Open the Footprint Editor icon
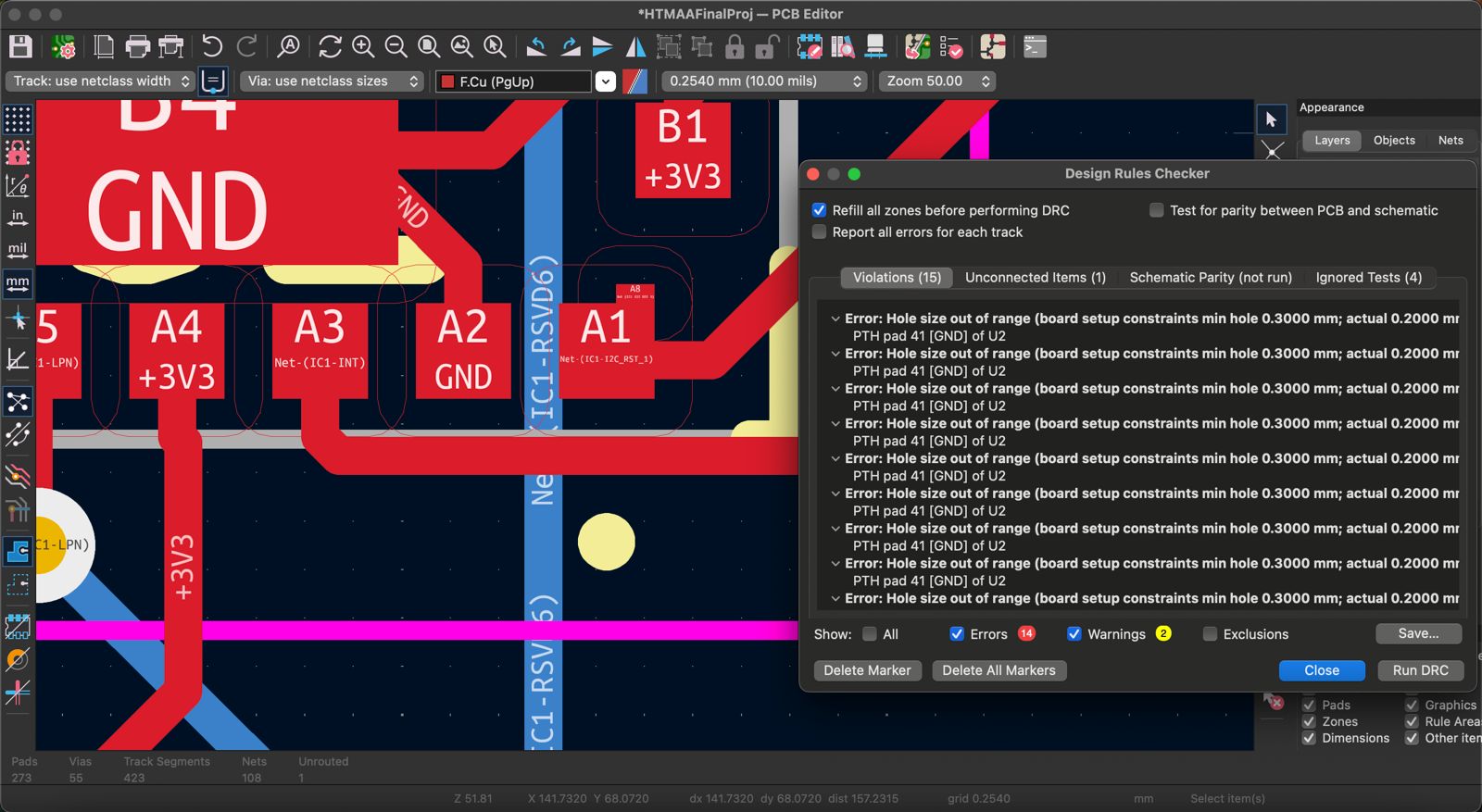The image size is (1482, 812). (x=810, y=46)
